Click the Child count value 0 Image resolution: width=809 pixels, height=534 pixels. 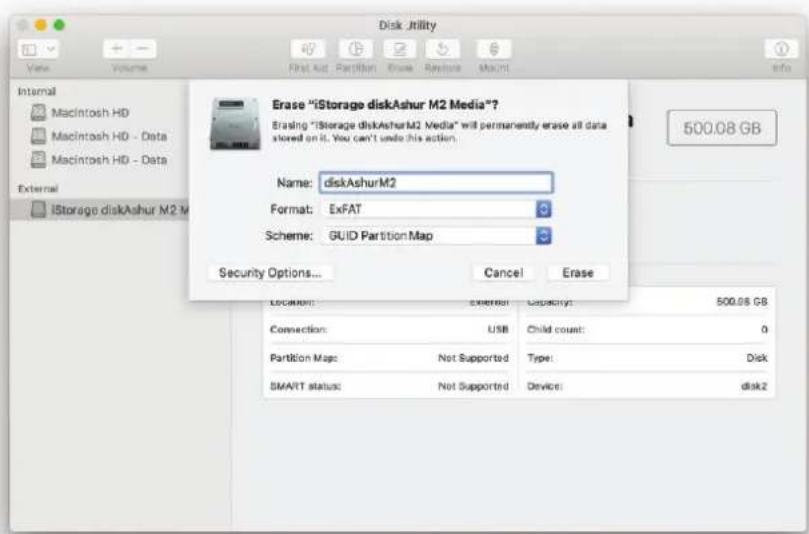click(764, 330)
